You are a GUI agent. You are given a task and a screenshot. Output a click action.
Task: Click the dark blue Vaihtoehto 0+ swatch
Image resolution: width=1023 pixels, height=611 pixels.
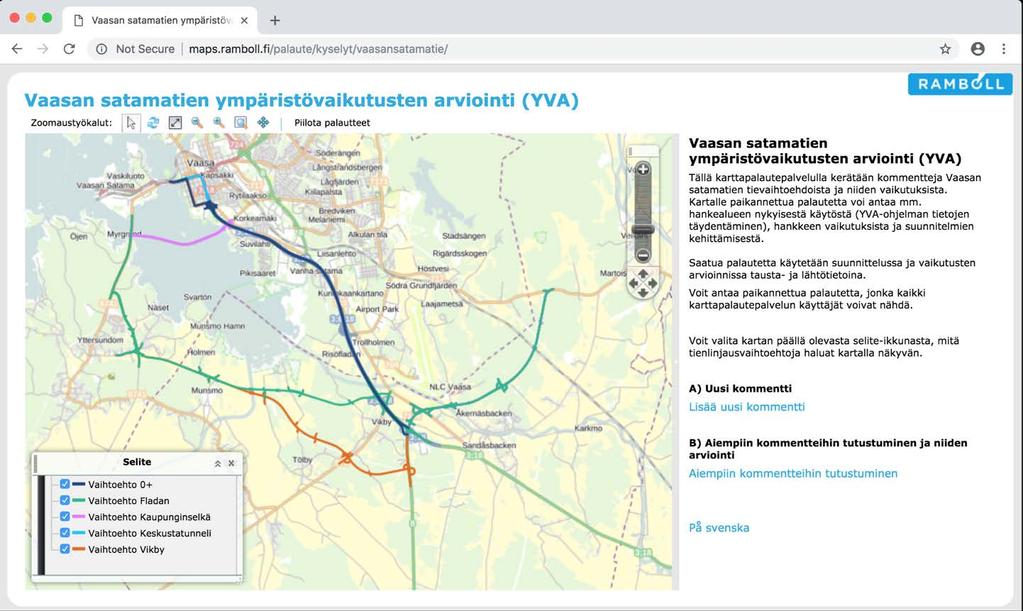point(78,484)
